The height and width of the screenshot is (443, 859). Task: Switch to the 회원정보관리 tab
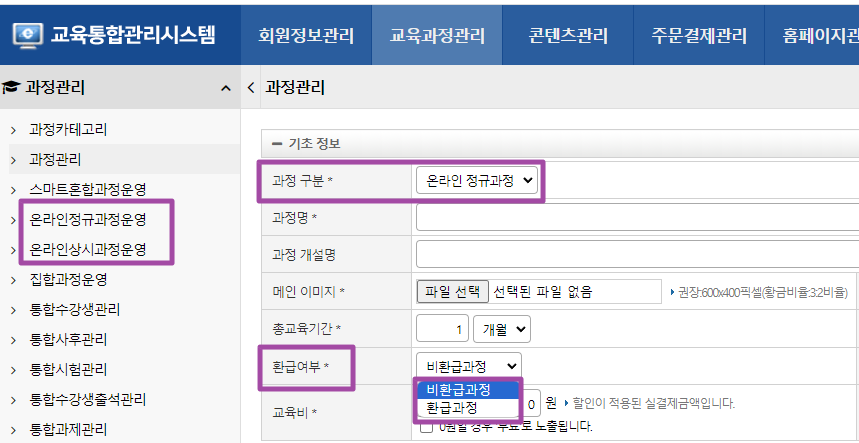(305, 36)
